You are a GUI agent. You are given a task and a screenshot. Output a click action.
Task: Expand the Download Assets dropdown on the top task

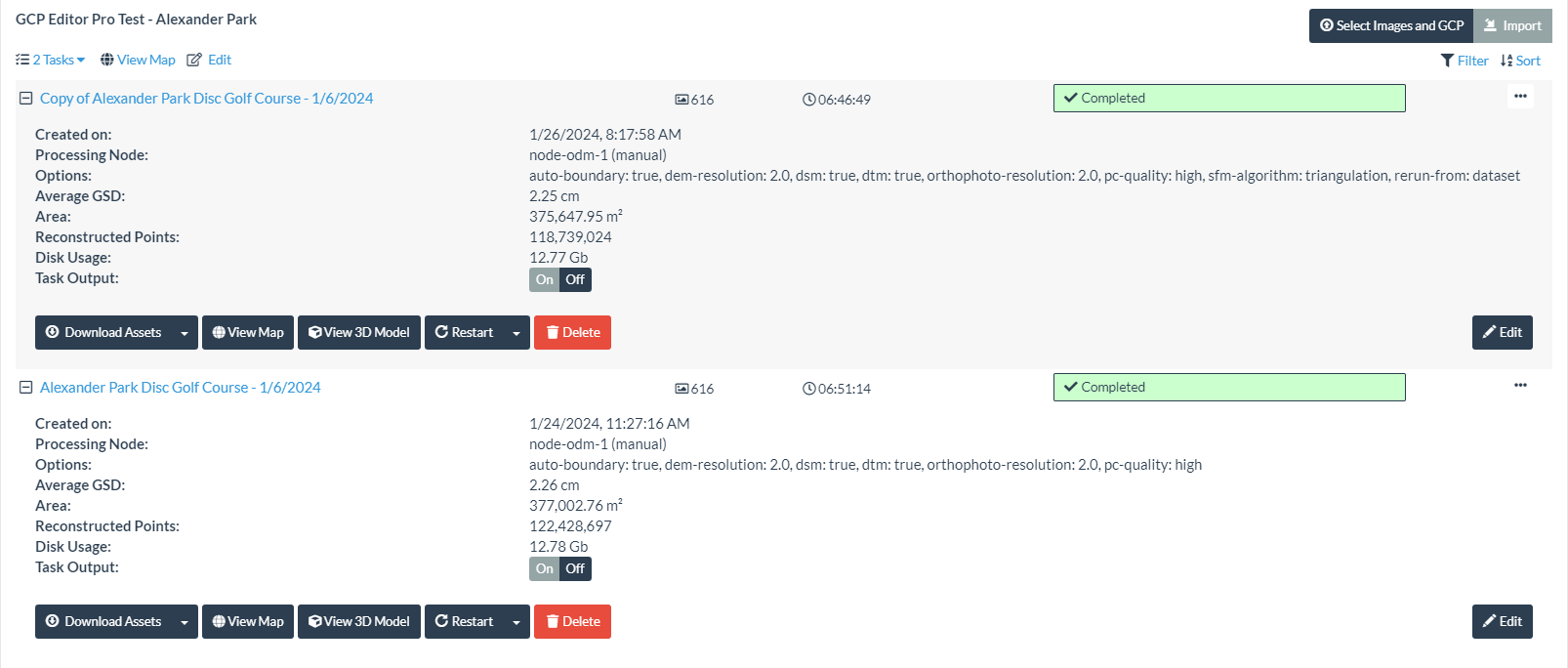pyautogui.click(x=186, y=332)
